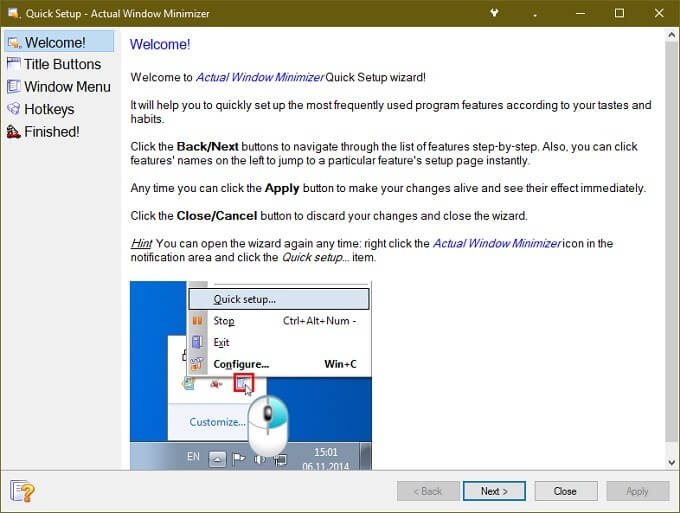Click the tray menu illustration thumbnail
The width and height of the screenshot is (680, 513).
[x=251, y=376]
